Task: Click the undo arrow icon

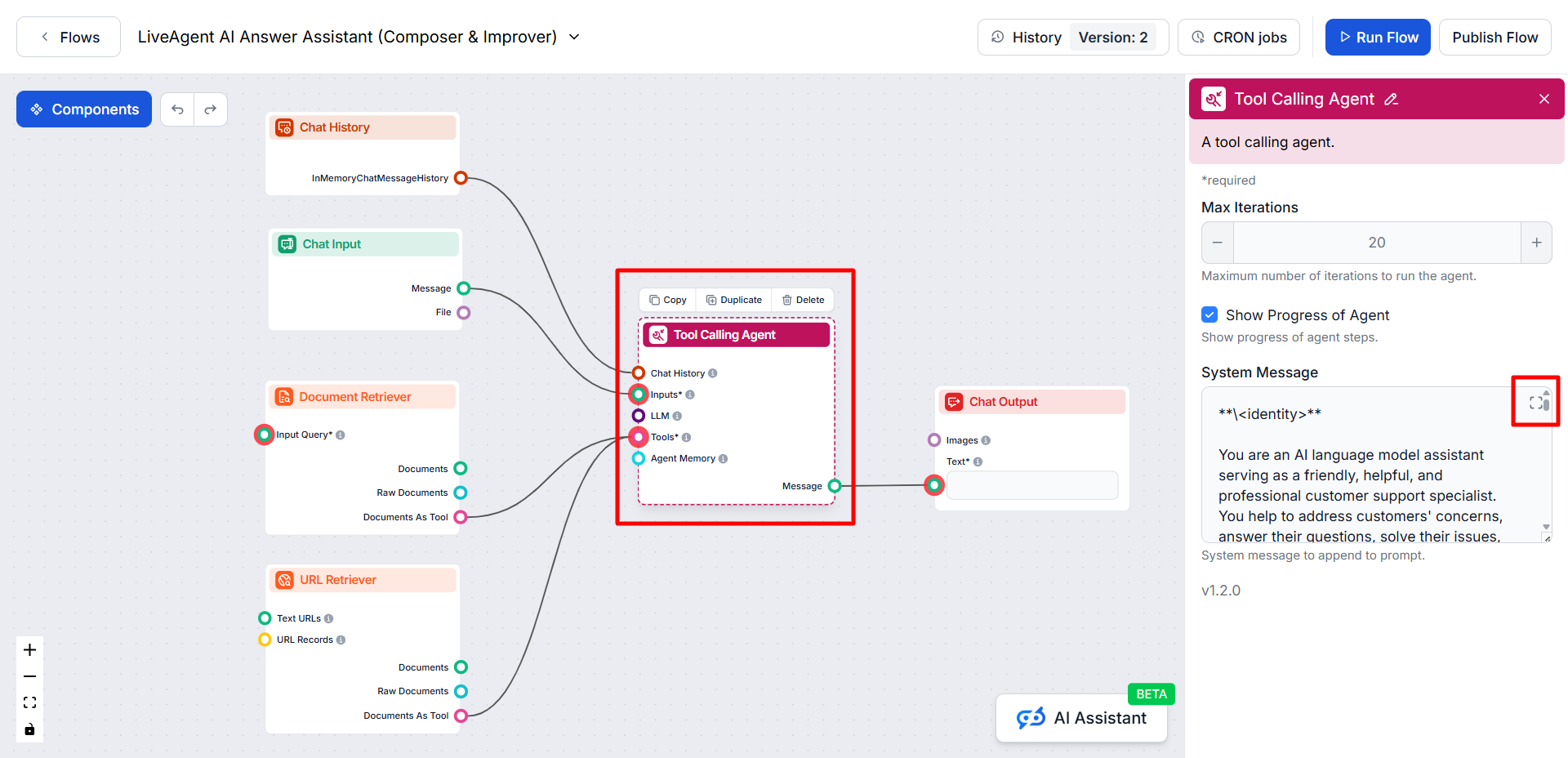Action: click(x=177, y=109)
